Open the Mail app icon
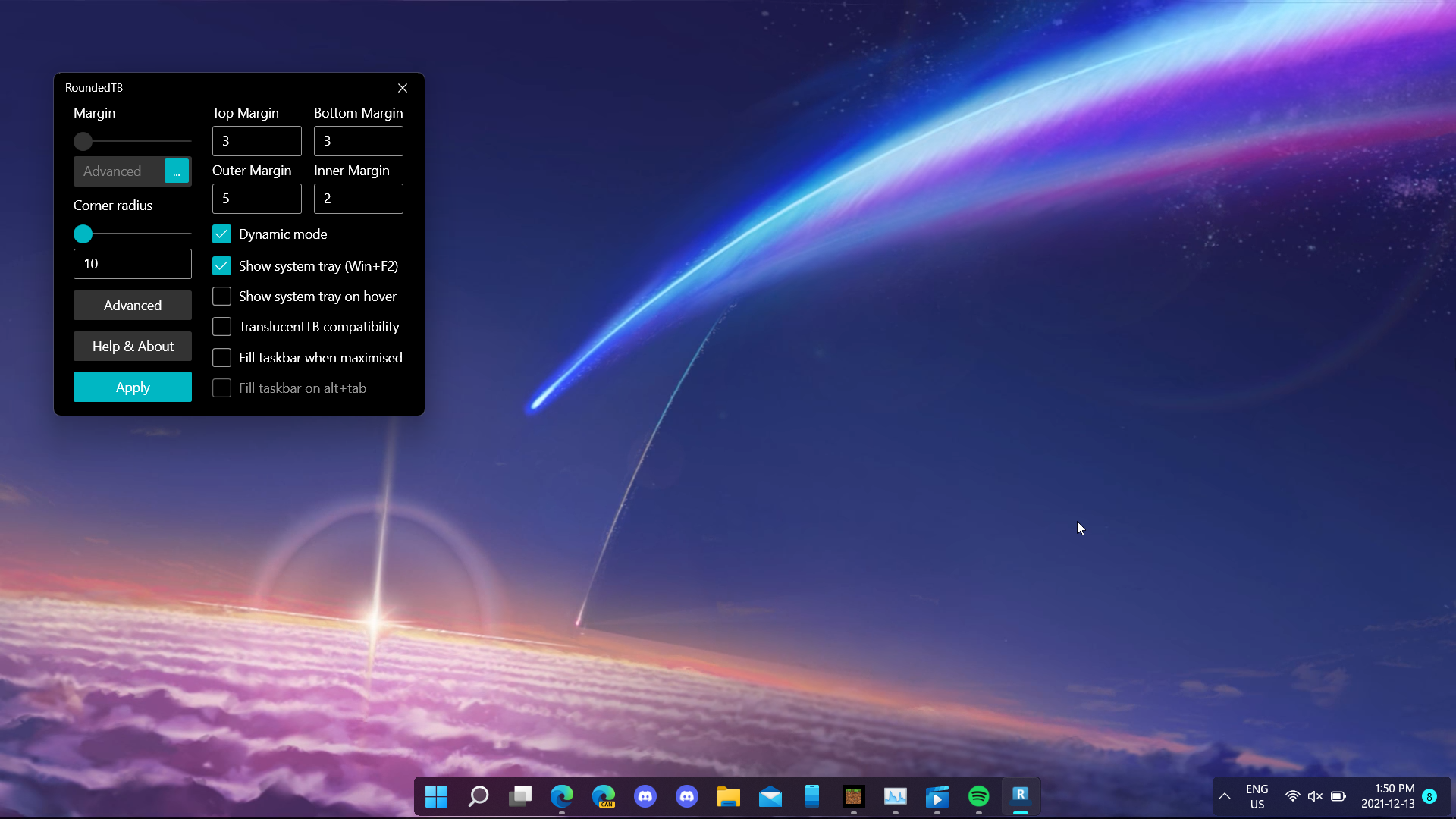1456x819 pixels. (x=770, y=796)
